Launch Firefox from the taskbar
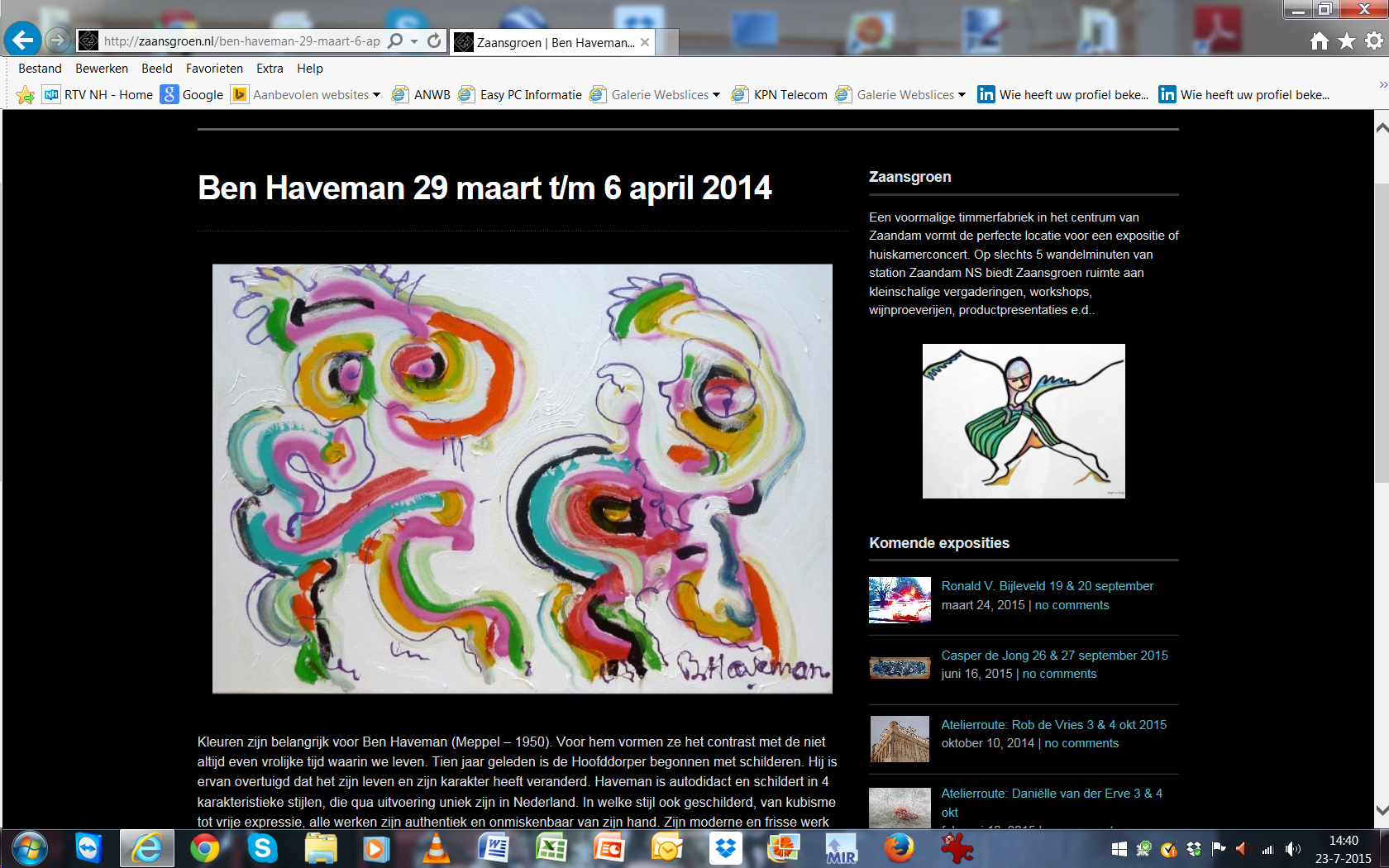 pyautogui.click(x=899, y=849)
